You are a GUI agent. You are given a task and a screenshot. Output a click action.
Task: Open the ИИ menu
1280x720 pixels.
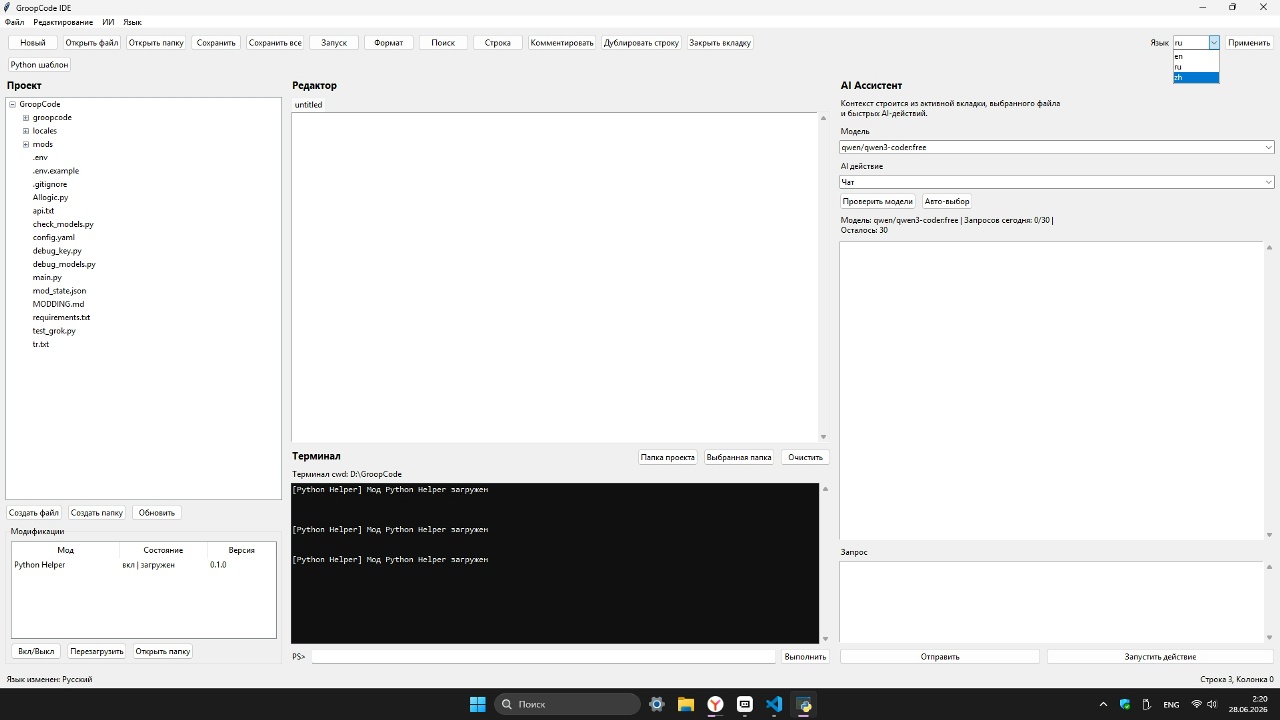click(108, 22)
